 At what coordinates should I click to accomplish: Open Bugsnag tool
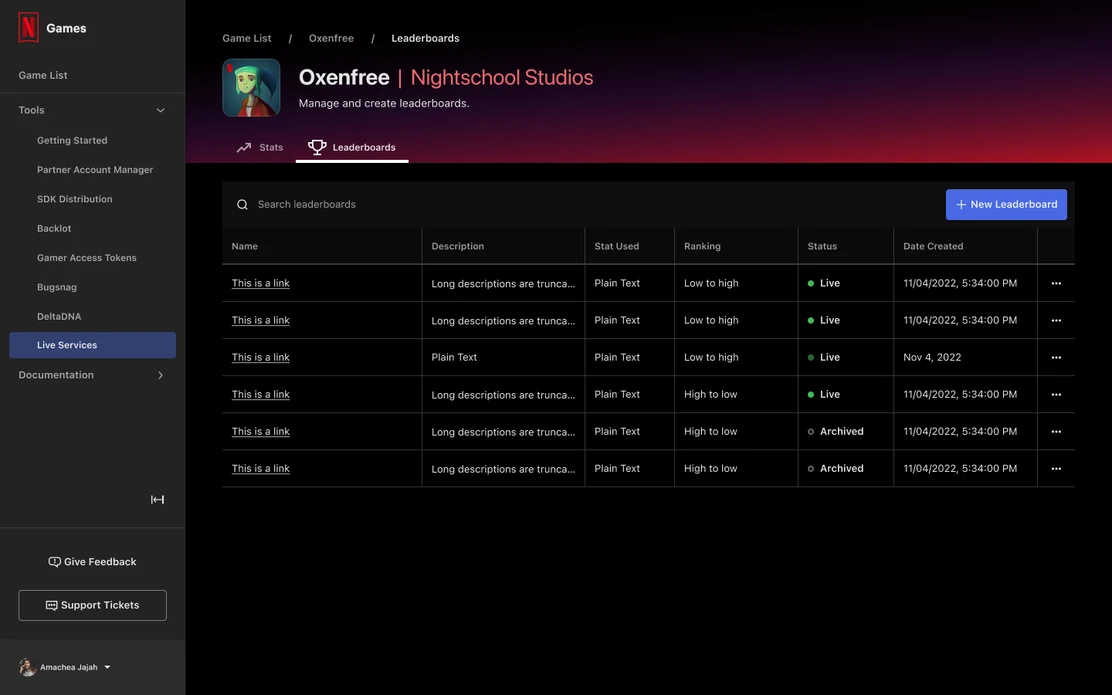pos(57,287)
